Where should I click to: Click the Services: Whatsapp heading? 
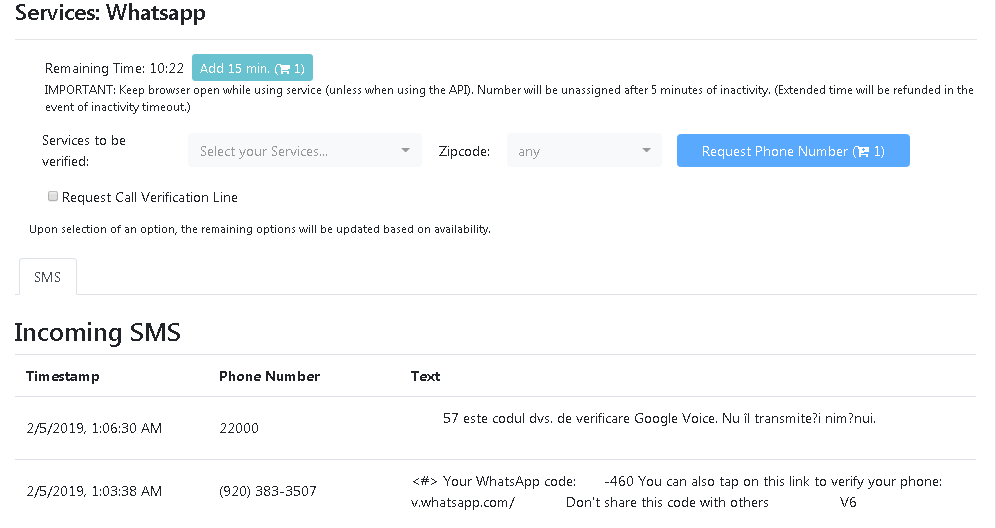click(x=110, y=12)
